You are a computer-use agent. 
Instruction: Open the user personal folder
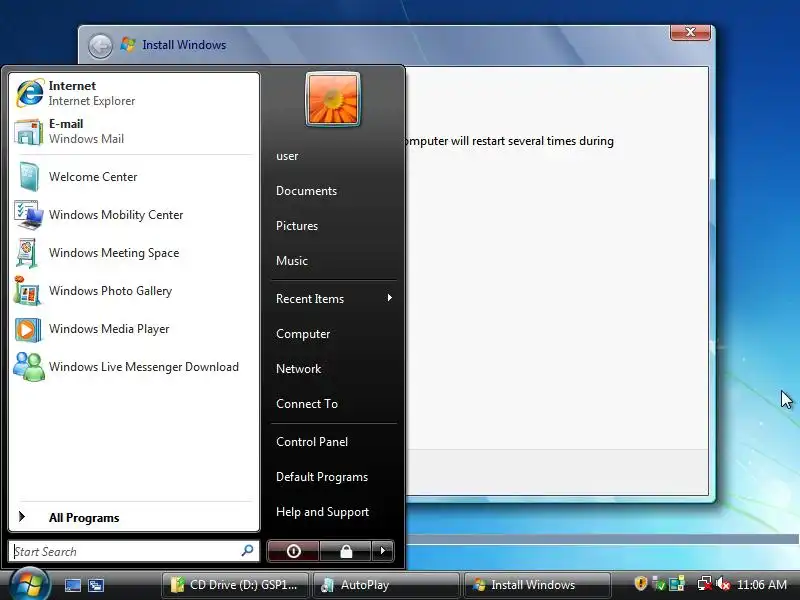[287, 156]
